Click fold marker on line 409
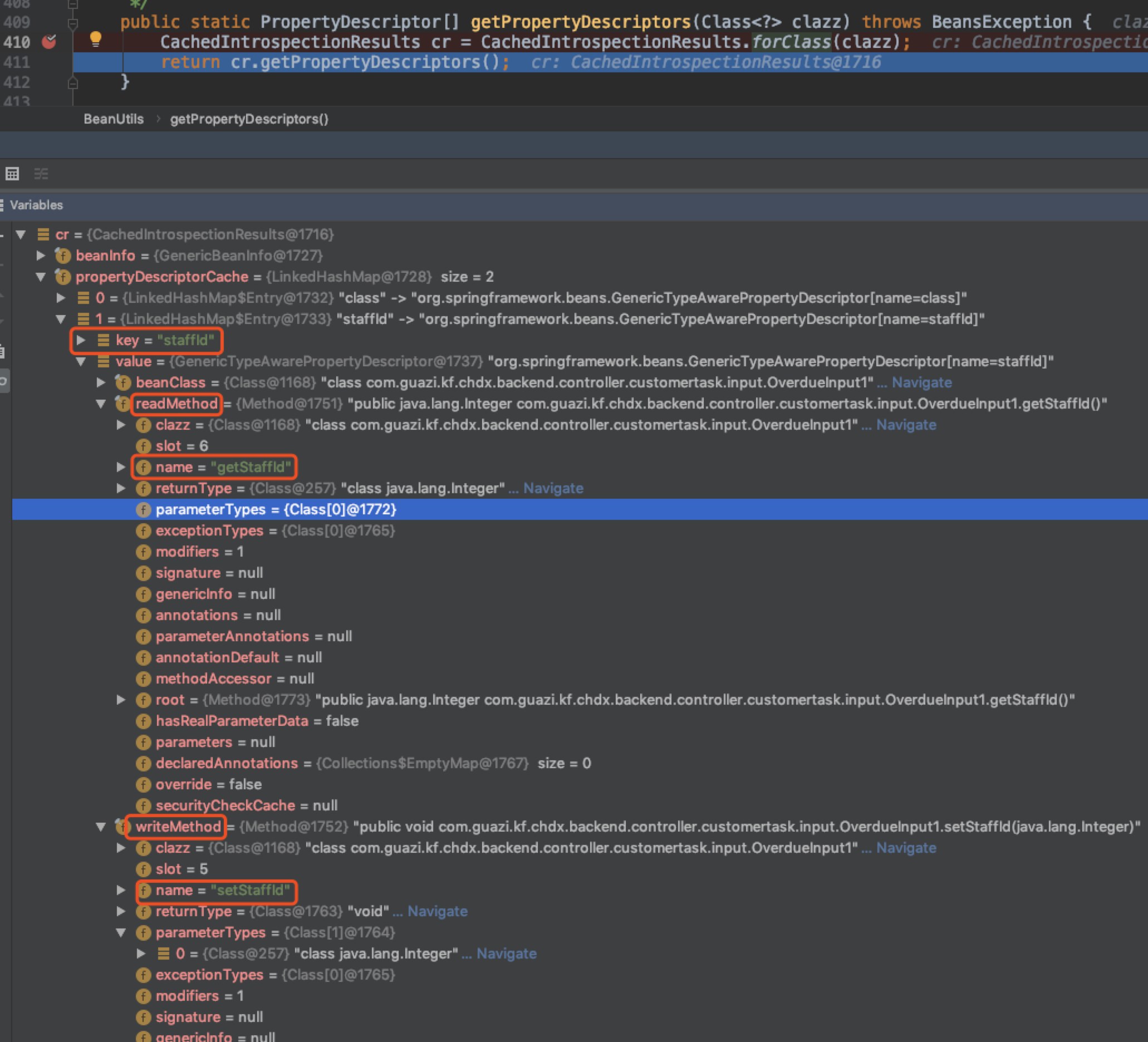 click(72, 23)
